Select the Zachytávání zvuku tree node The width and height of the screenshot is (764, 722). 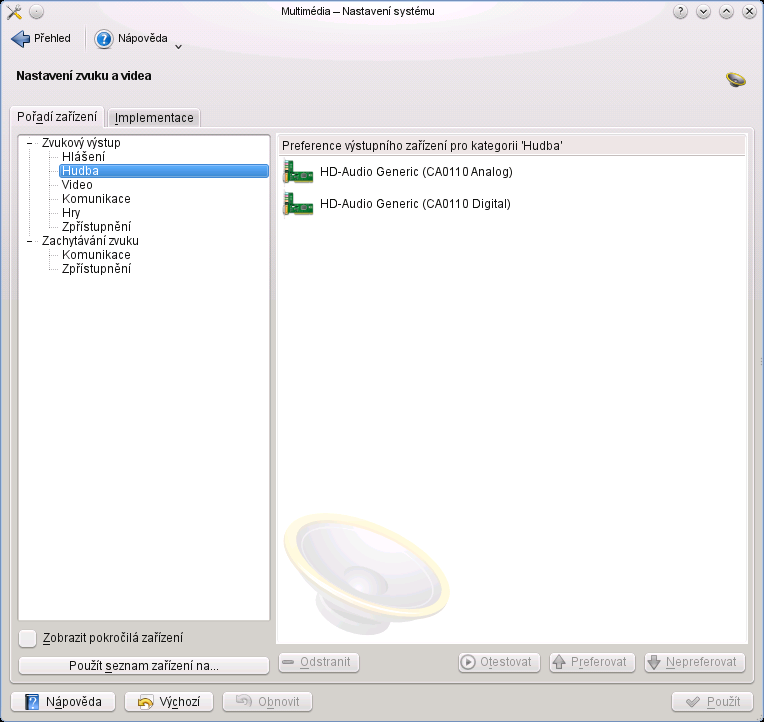[x=90, y=241]
